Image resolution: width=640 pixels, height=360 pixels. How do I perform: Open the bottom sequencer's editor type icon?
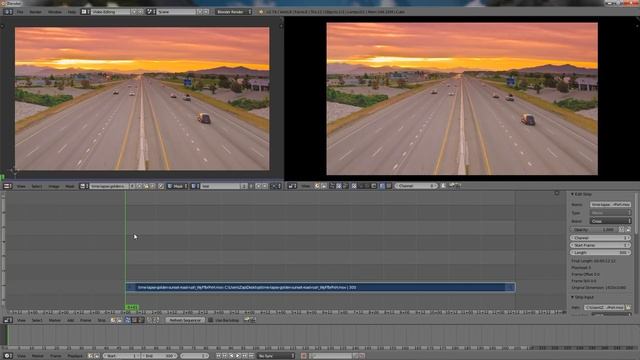pos(7,320)
